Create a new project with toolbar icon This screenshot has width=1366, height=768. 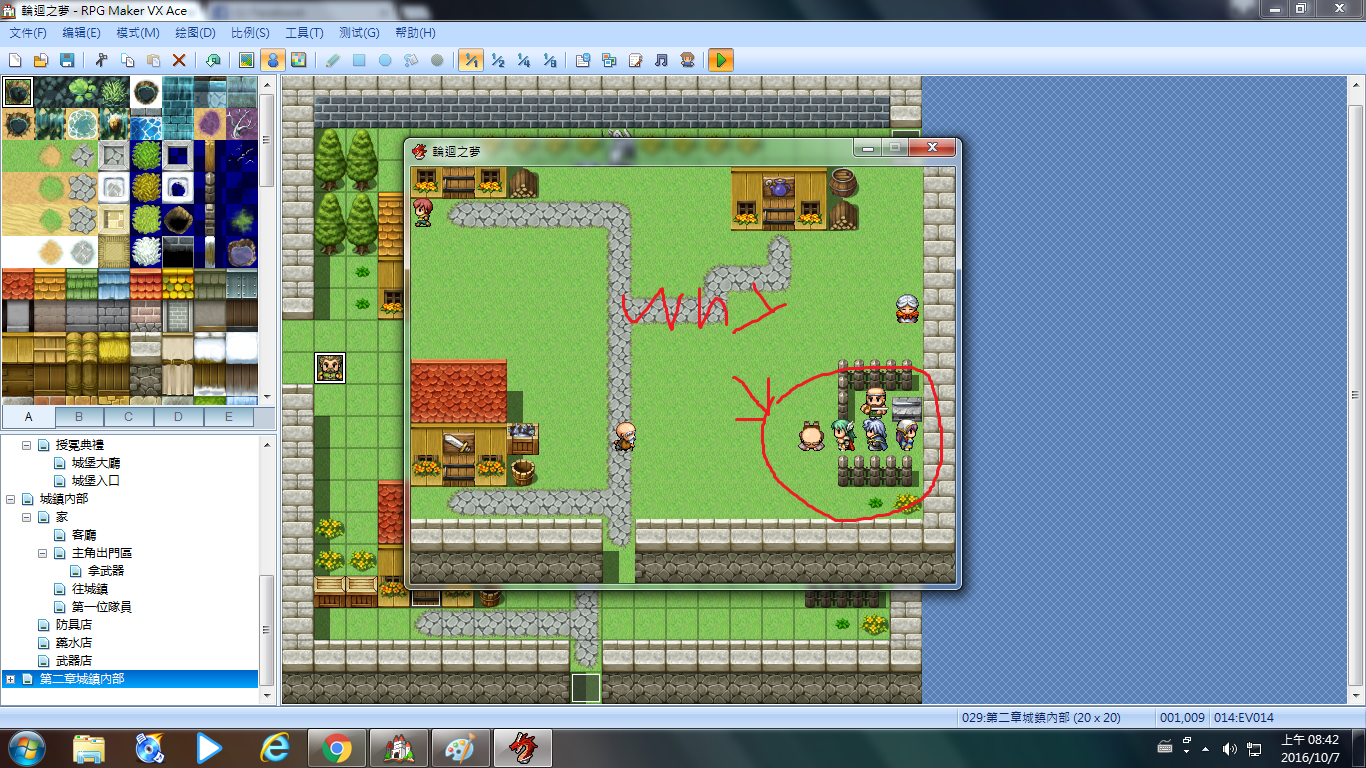coord(15,60)
